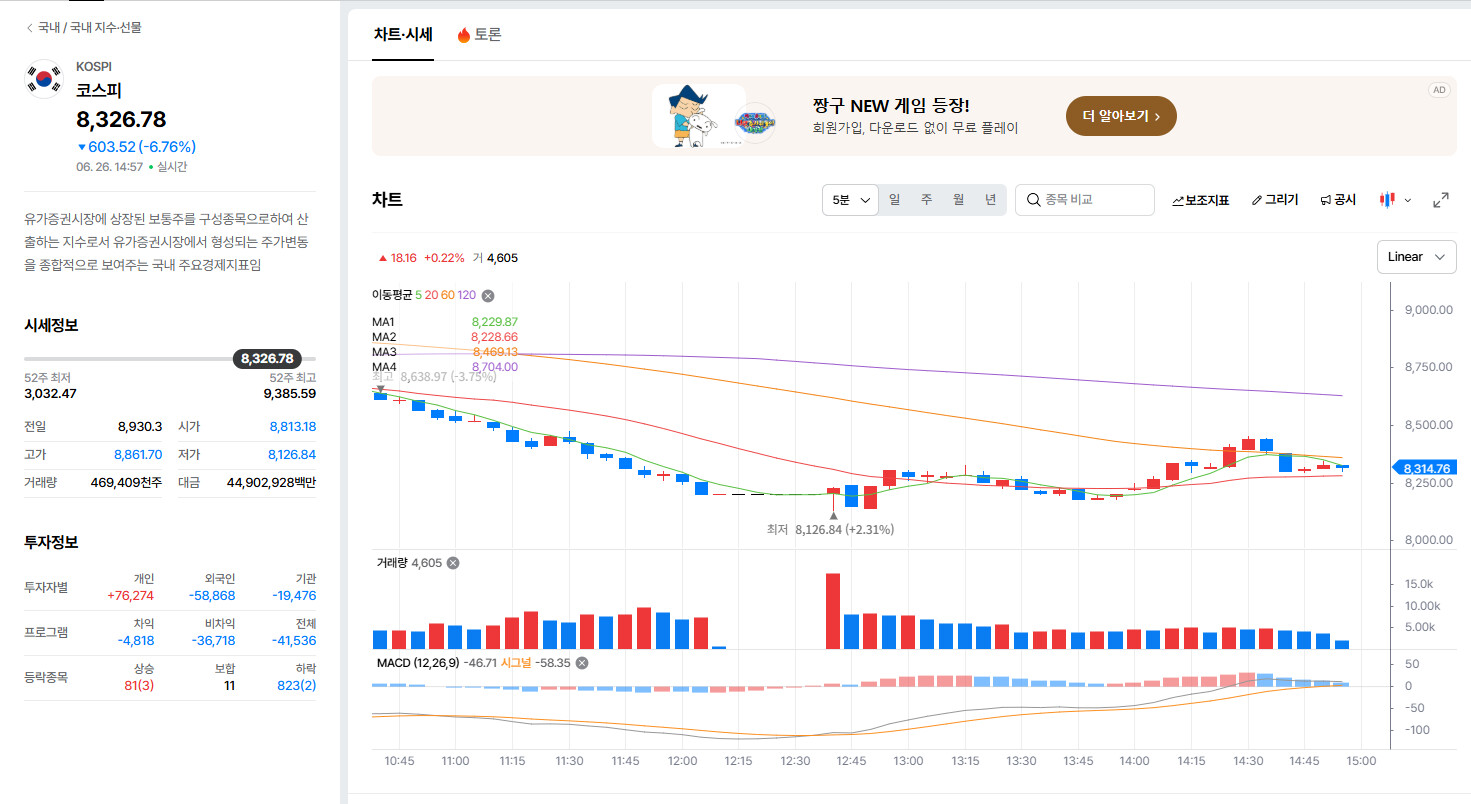
Task: Open the 5분 interval dropdown
Action: (850, 200)
